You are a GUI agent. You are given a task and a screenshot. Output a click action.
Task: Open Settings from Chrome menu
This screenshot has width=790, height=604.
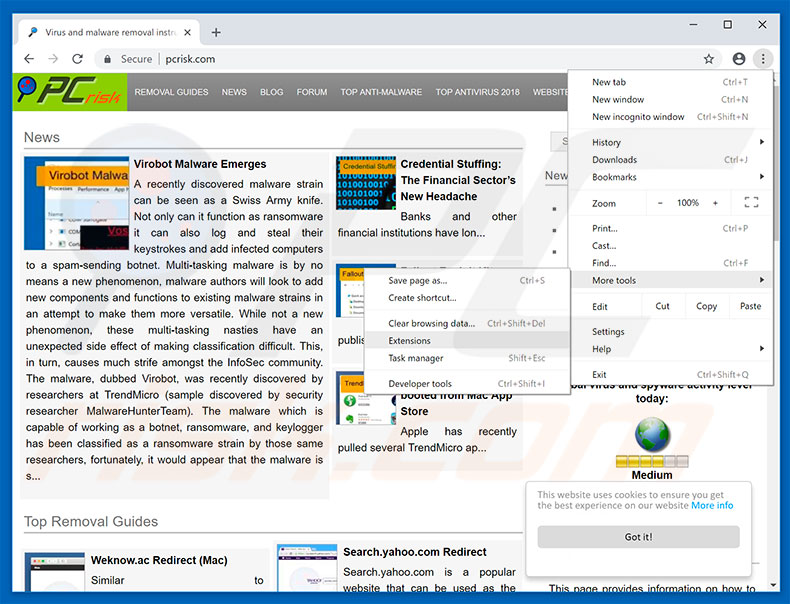click(671, 331)
